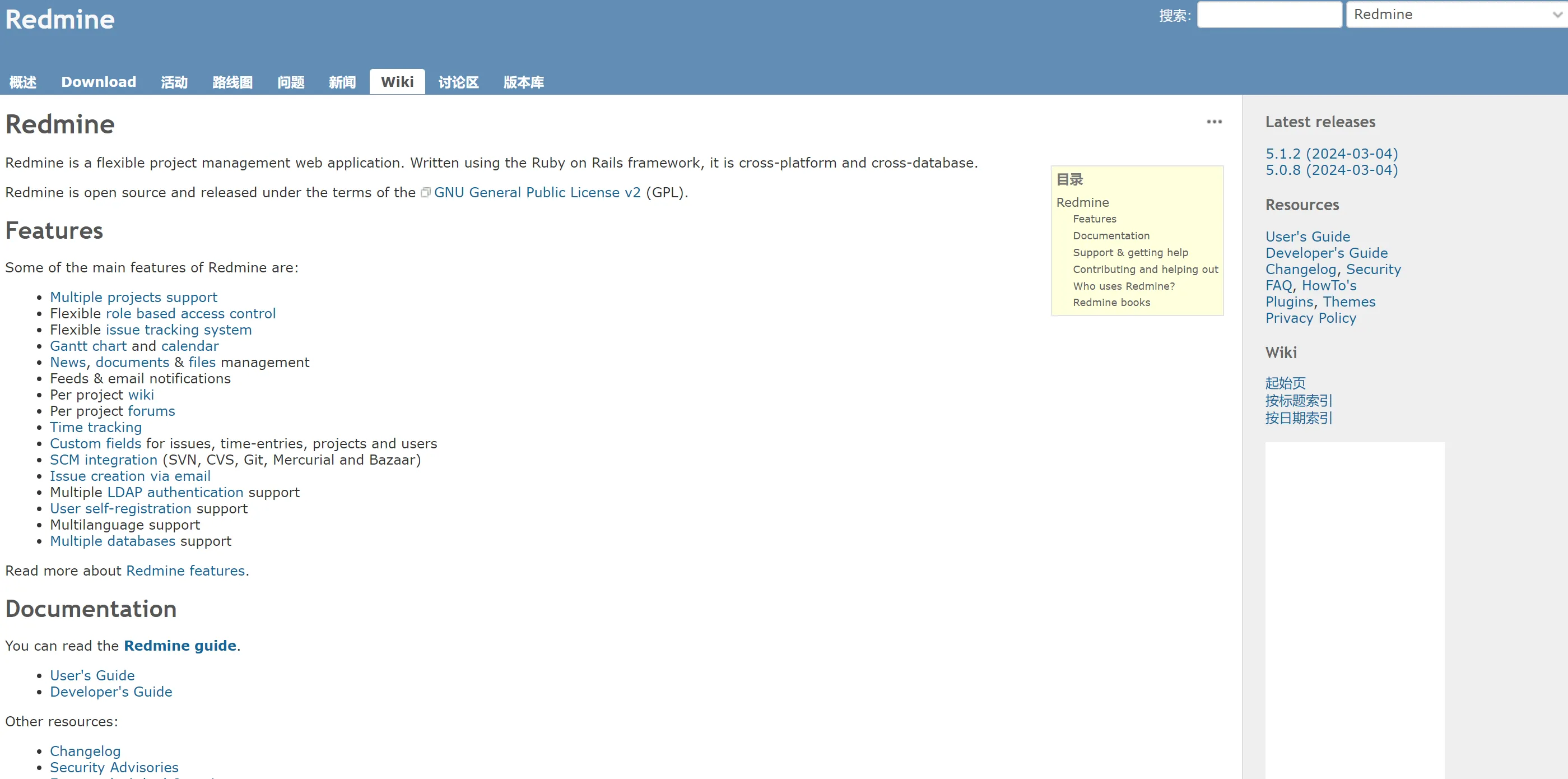1568x779 pixels.
Task: Click the 活动 navigation icon
Action: 174,82
